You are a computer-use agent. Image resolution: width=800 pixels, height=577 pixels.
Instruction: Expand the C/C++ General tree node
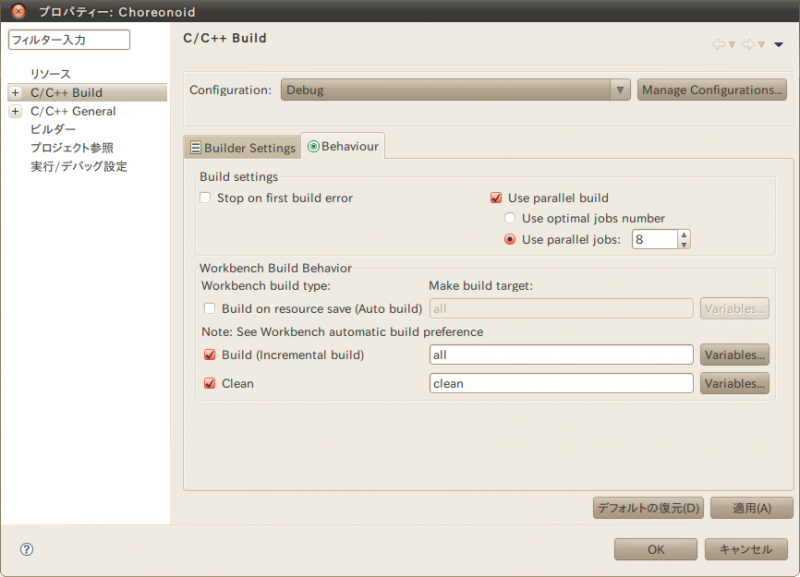tap(15, 111)
